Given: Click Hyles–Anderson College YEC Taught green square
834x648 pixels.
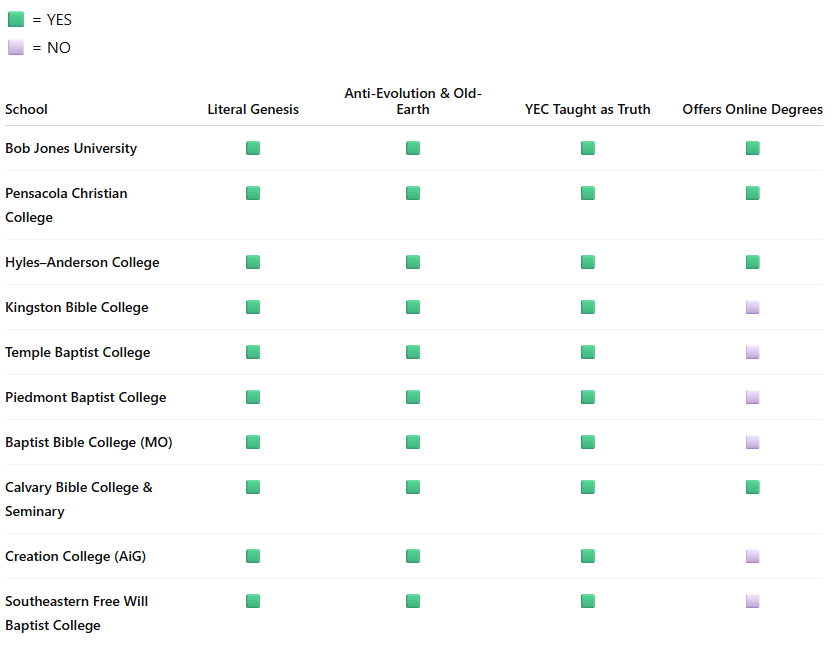Looking at the screenshot, I should click(x=587, y=262).
